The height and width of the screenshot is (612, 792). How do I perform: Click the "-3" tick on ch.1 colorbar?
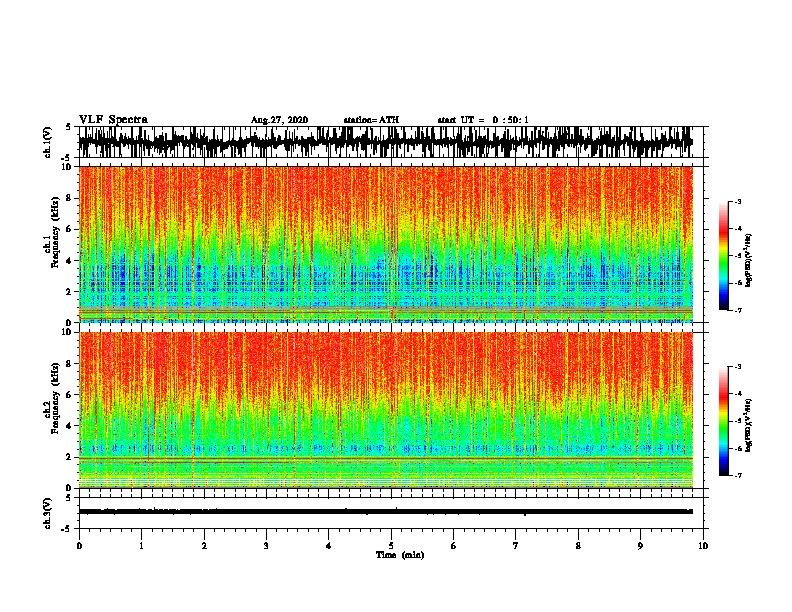click(737, 201)
